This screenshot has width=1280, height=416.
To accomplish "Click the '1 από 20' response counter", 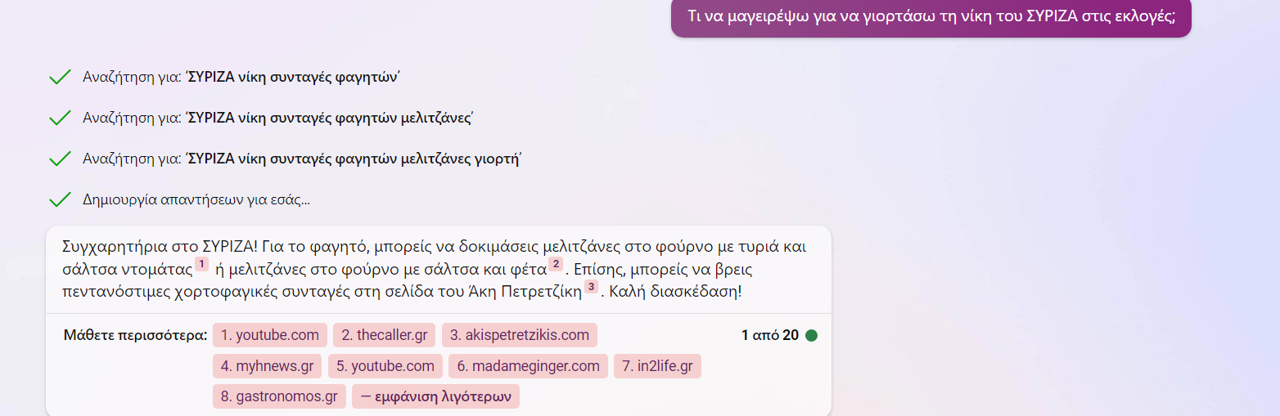I will coord(770,335).
